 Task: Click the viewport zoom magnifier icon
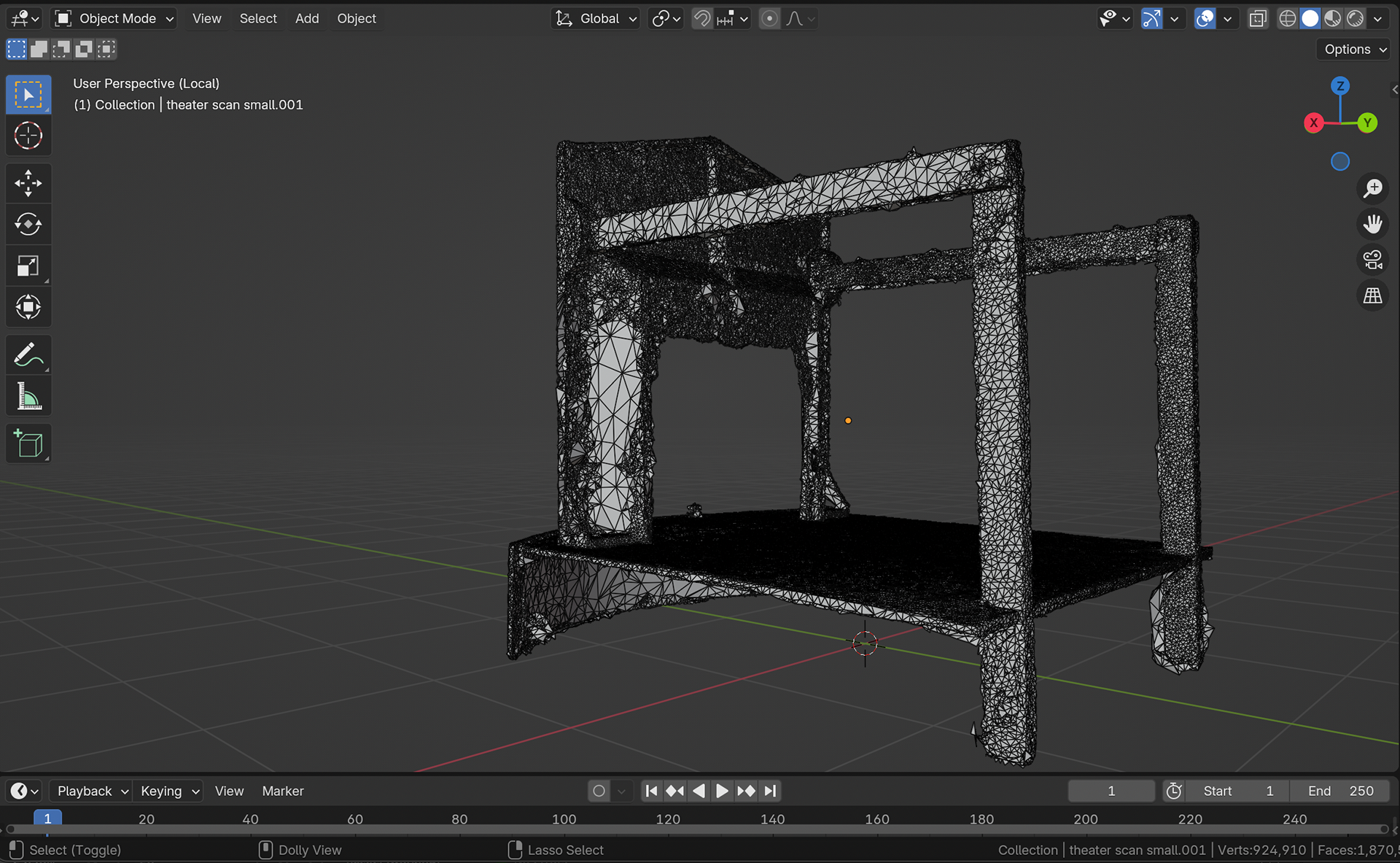tap(1373, 188)
